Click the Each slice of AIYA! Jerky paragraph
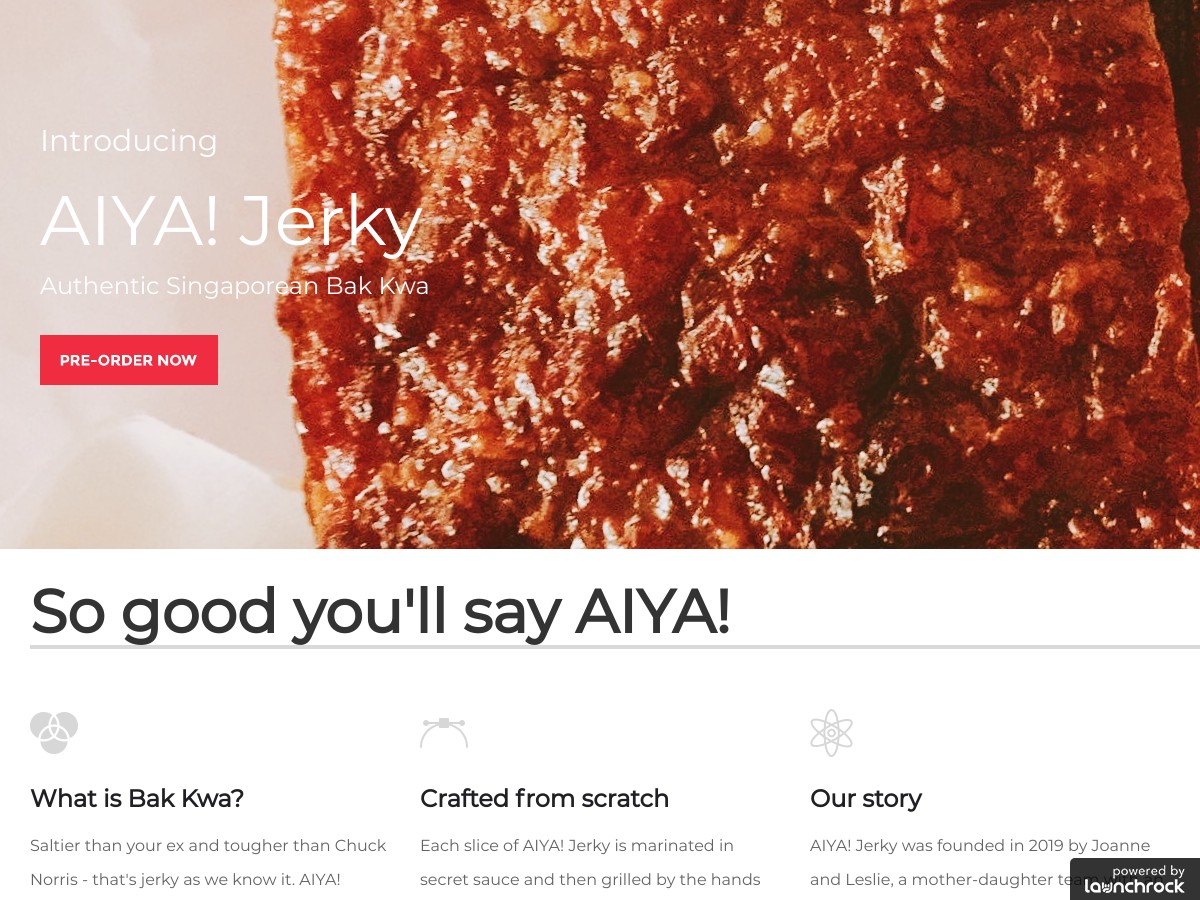The height and width of the screenshot is (900, 1200). (590, 862)
